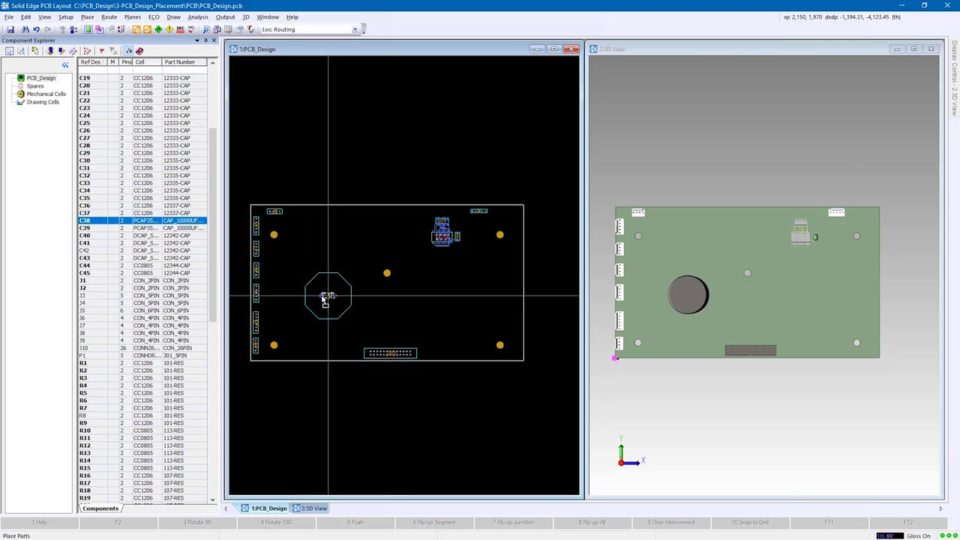The image size is (960, 540).
Task: Open the Loc: Routing dropdown
Action: point(355,29)
